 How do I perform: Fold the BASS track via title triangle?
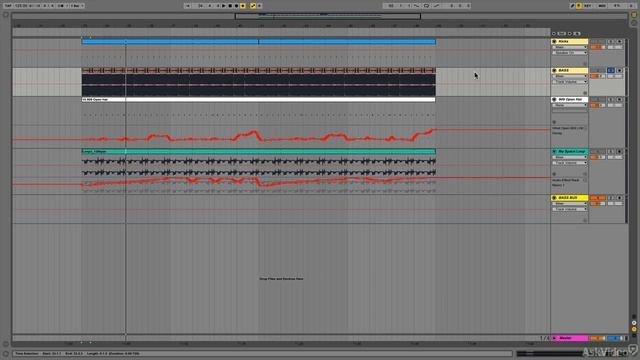[x=554, y=70]
